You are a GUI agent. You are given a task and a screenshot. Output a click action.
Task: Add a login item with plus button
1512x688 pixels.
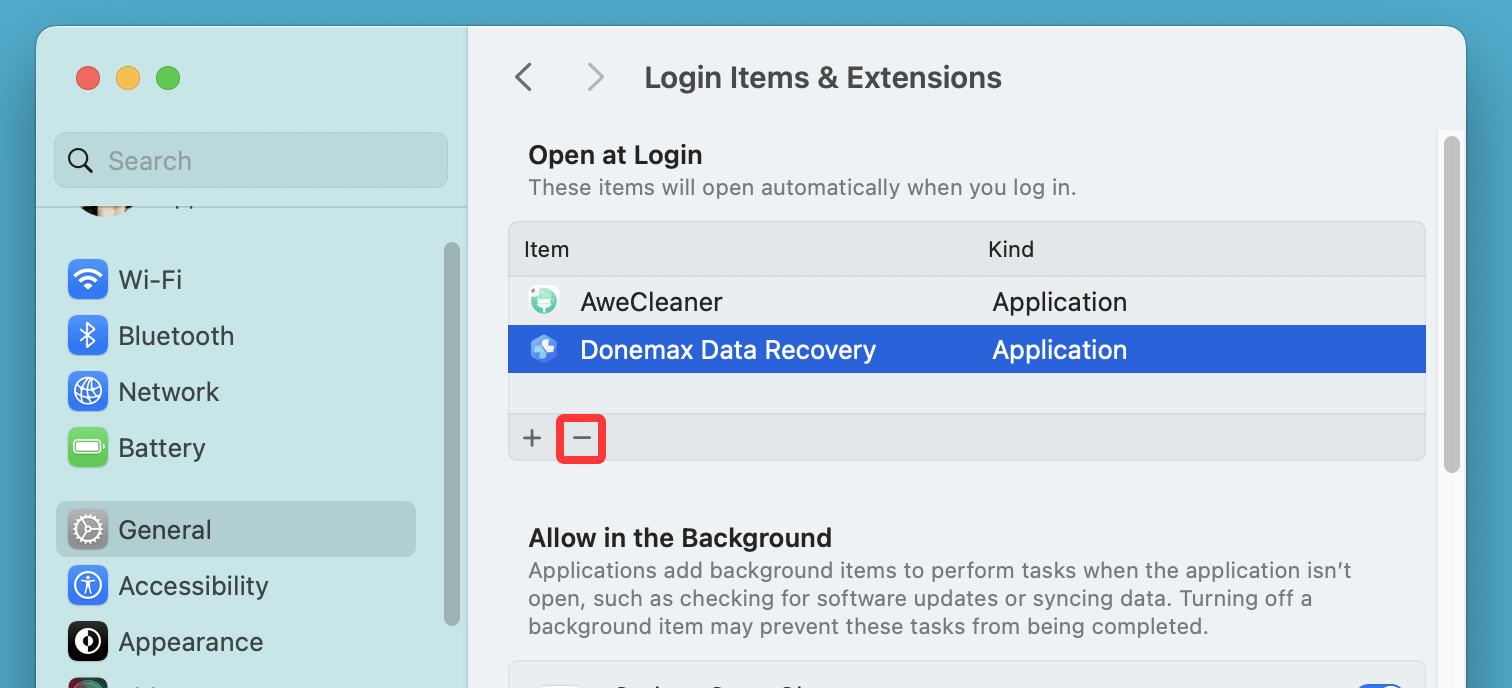(532, 438)
